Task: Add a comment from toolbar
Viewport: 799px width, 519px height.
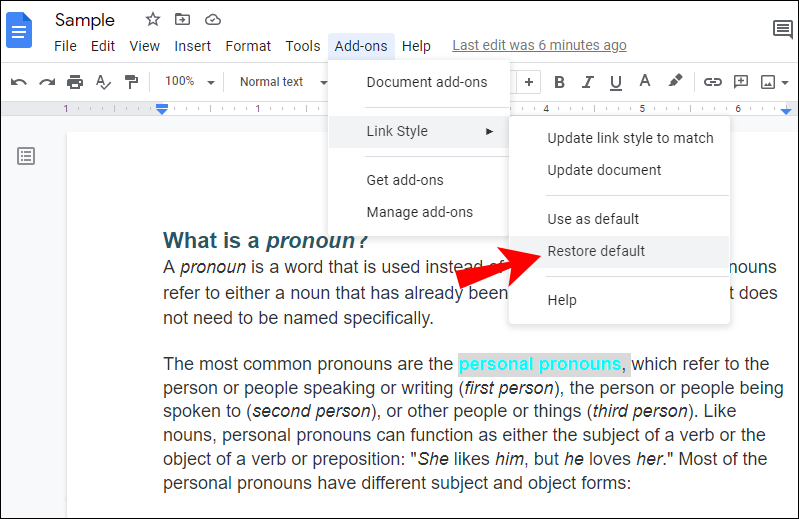Action: pos(740,81)
